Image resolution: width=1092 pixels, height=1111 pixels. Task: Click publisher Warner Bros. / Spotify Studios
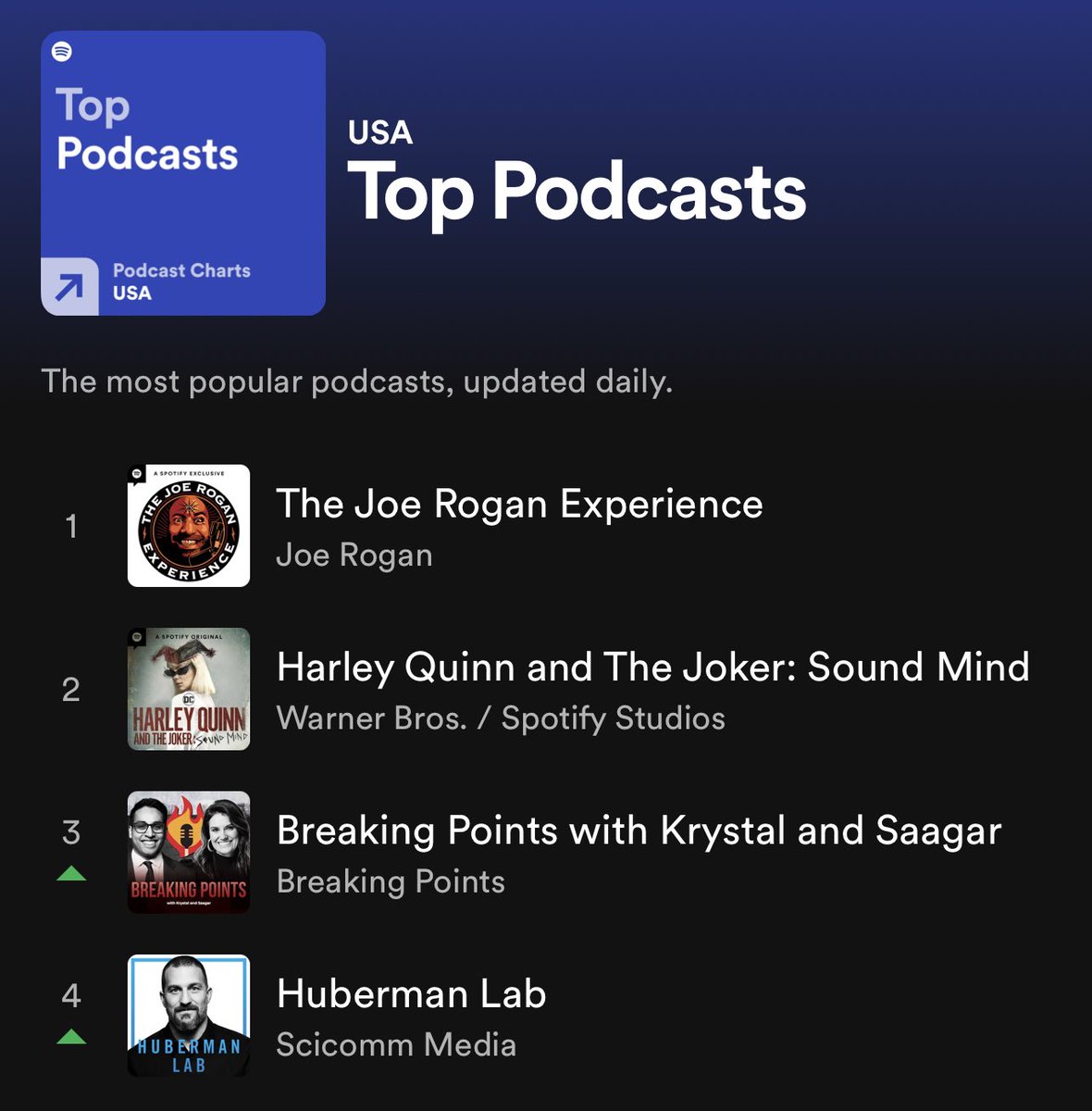(501, 718)
